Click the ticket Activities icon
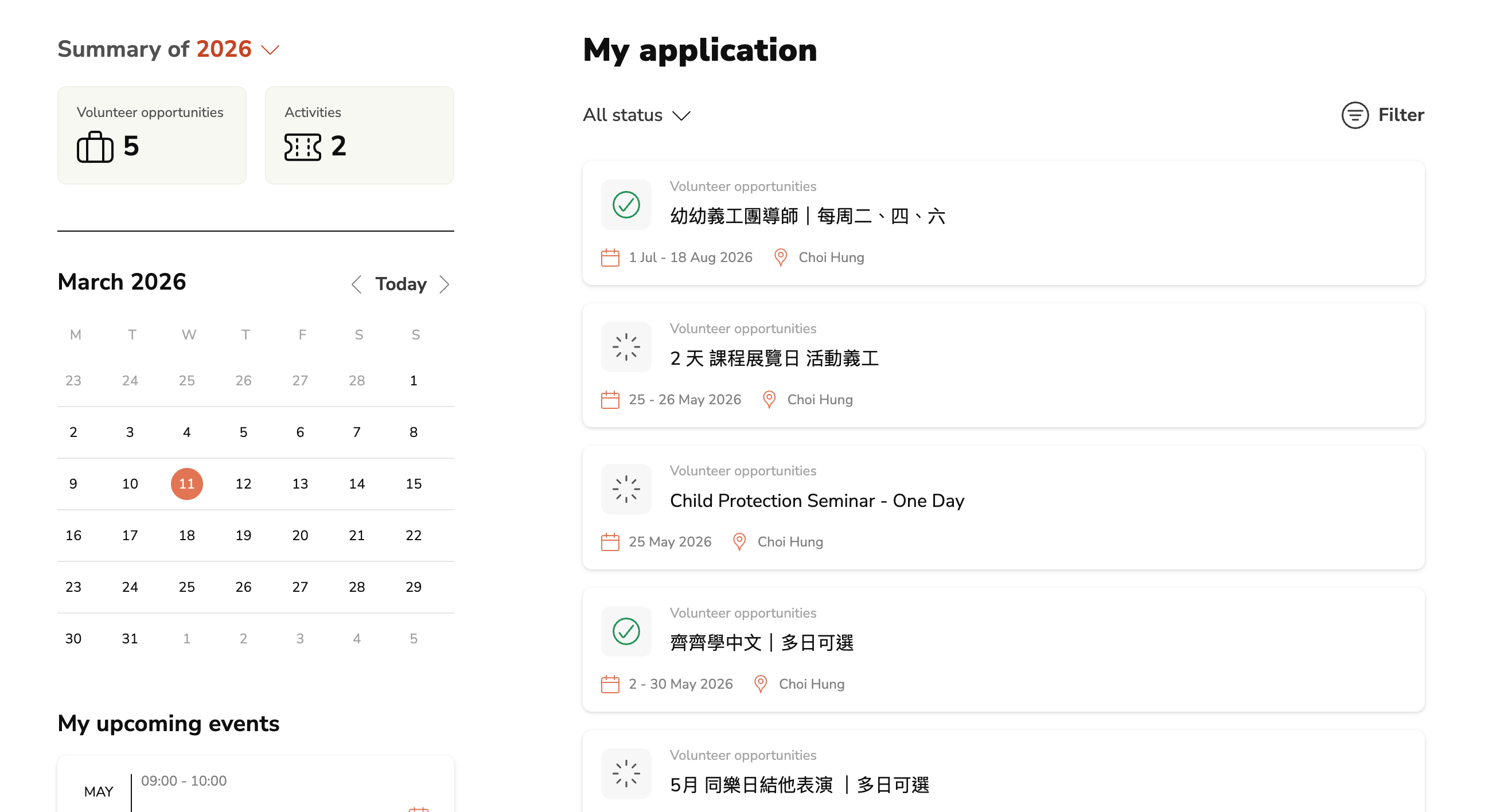Screen dimensions: 1512x812 pyautogui.click(x=302, y=147)
